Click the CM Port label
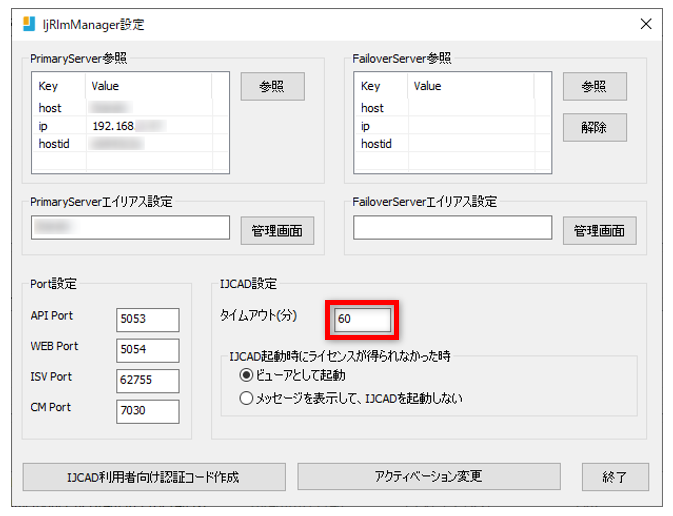Viewport: 673px width, 516px height. tap(51, 407)
